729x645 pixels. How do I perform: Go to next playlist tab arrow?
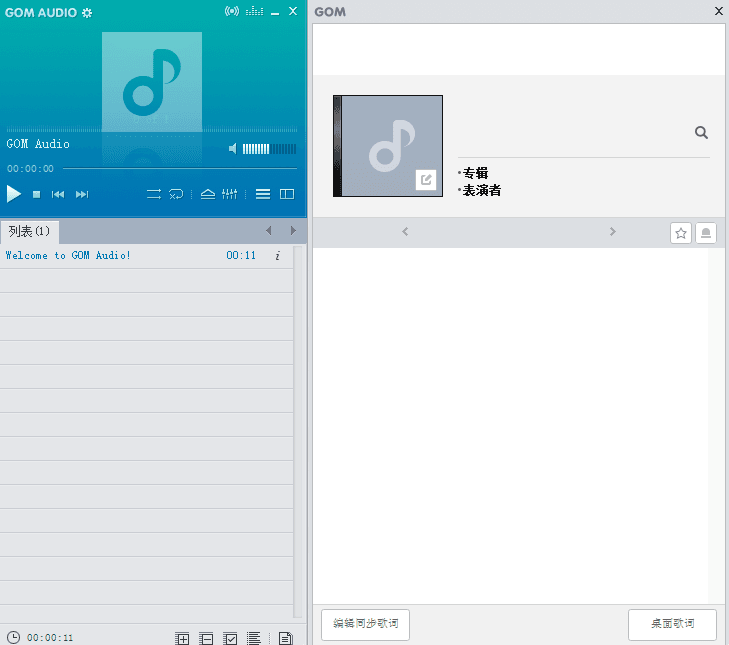click(293, 231)
